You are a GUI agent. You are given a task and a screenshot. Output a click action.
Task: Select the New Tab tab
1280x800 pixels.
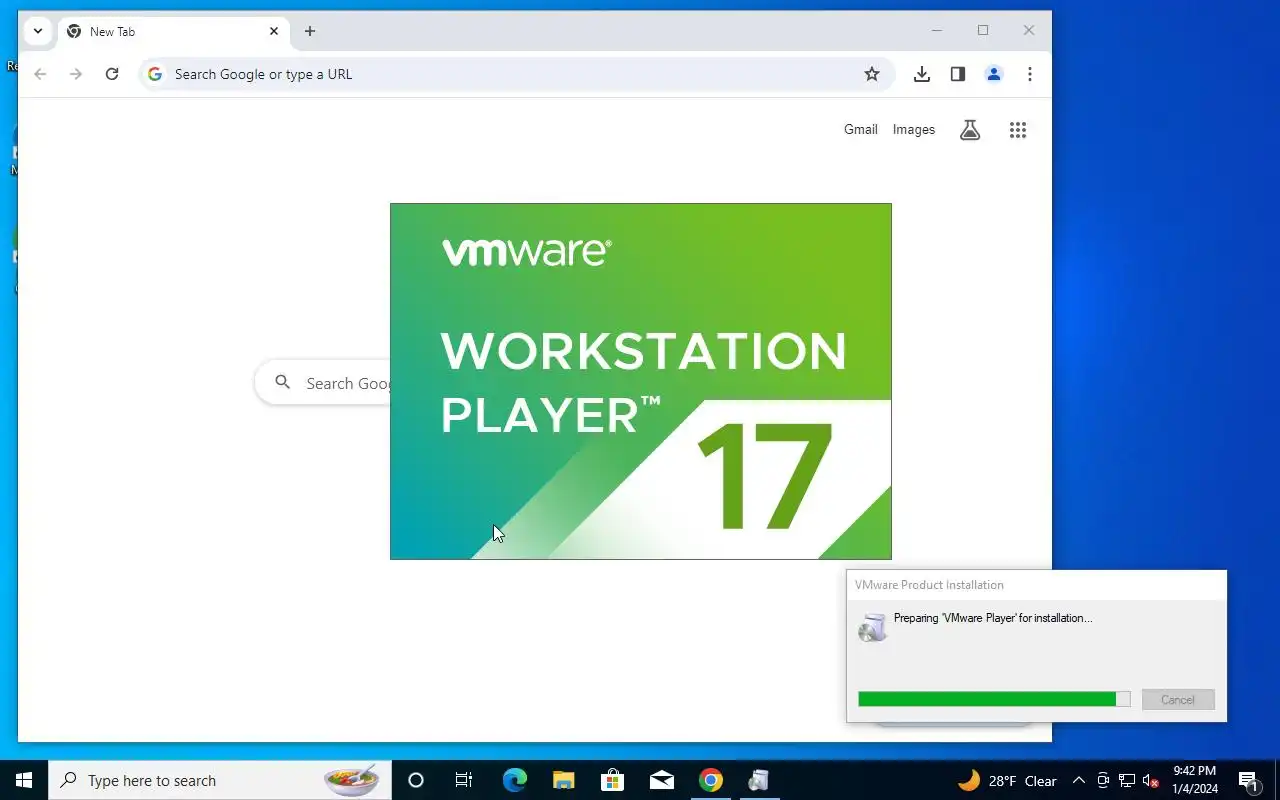172,32
